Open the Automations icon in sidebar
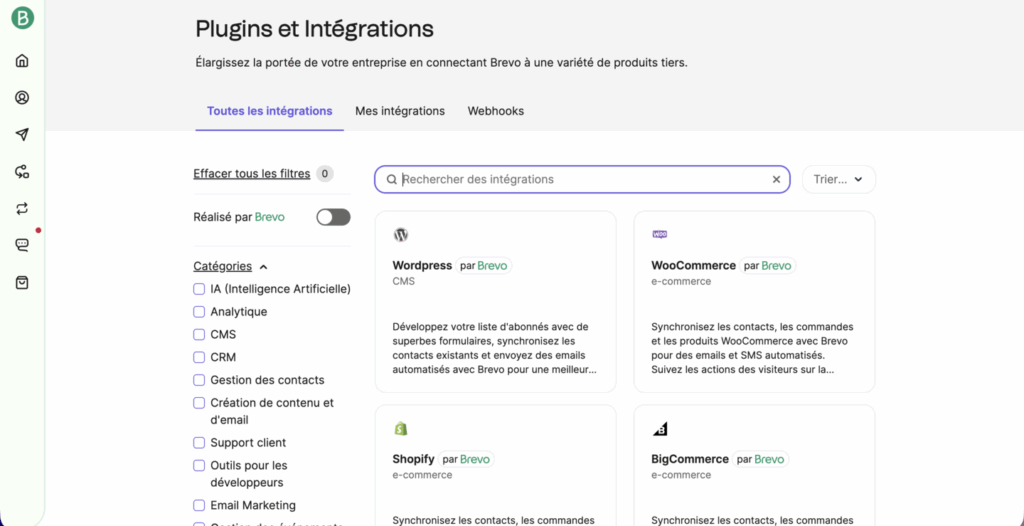The height and width of the screenshot is (526, 1024). click(x=22, y=172)
